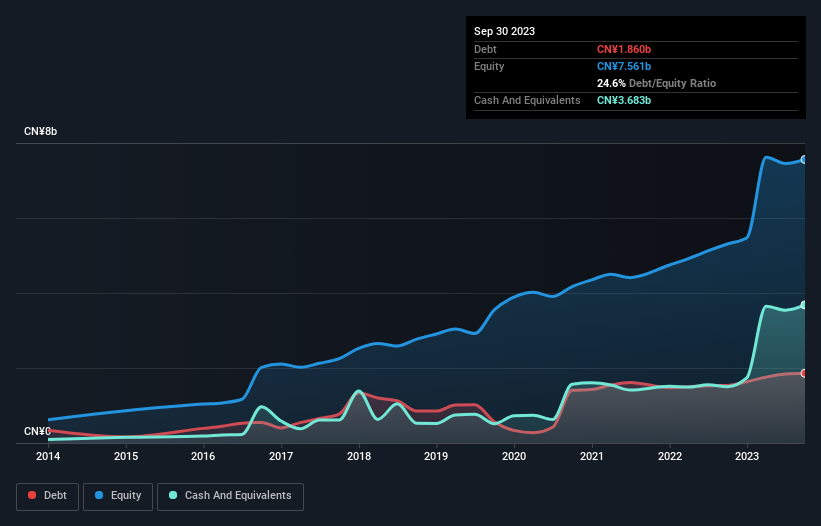Click the Debt row label in tooltip
Image resolution: width=821 pixels, height=526 pixels.
[x=485, y=49]
